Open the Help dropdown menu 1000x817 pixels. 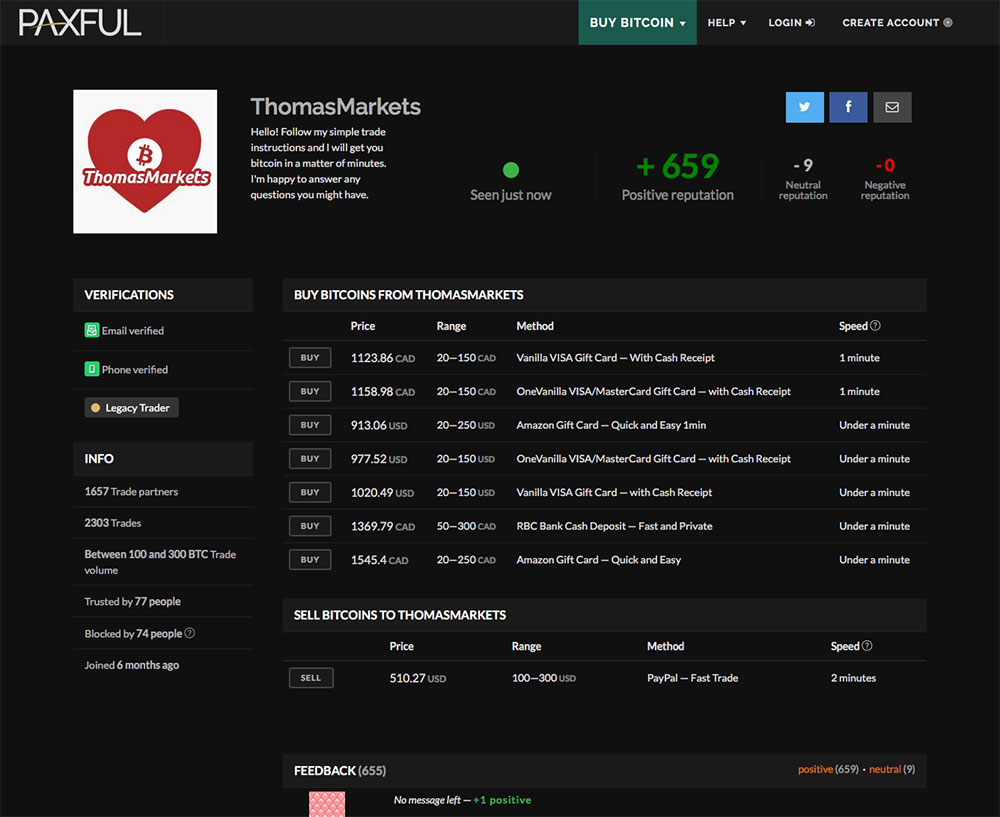pyautogui.click(x=726, y=22)
